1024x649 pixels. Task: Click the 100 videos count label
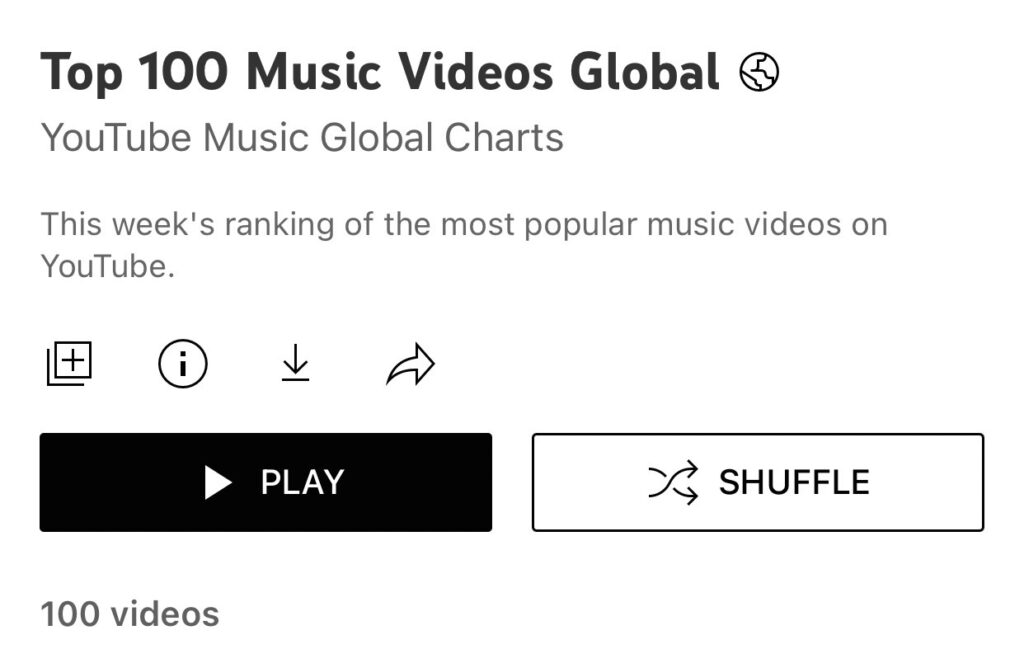tap(130, 614)
